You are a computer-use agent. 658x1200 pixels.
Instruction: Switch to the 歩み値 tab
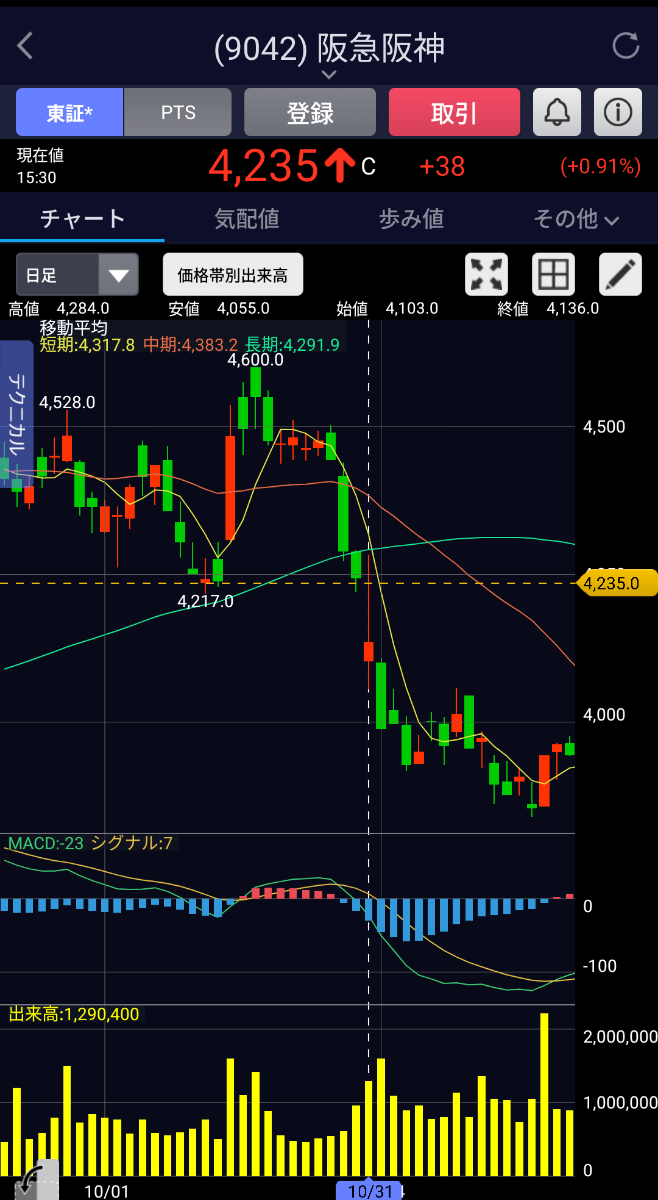click(x=411, y=219)
